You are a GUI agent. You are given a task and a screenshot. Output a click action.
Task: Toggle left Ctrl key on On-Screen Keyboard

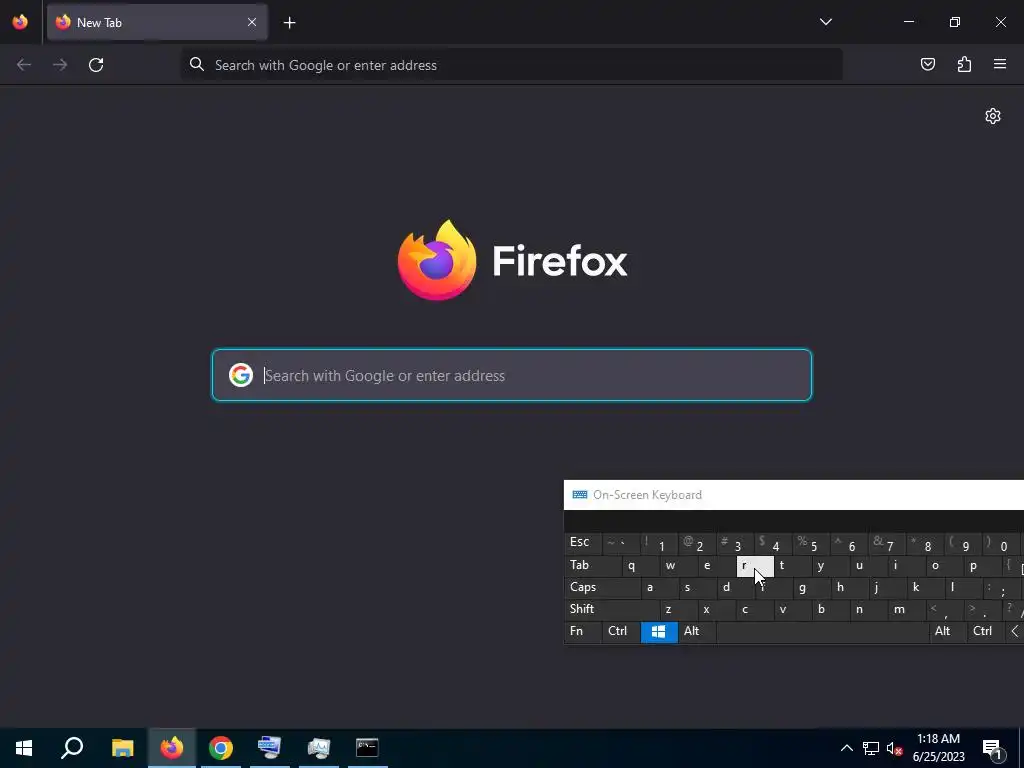(621, 632)
